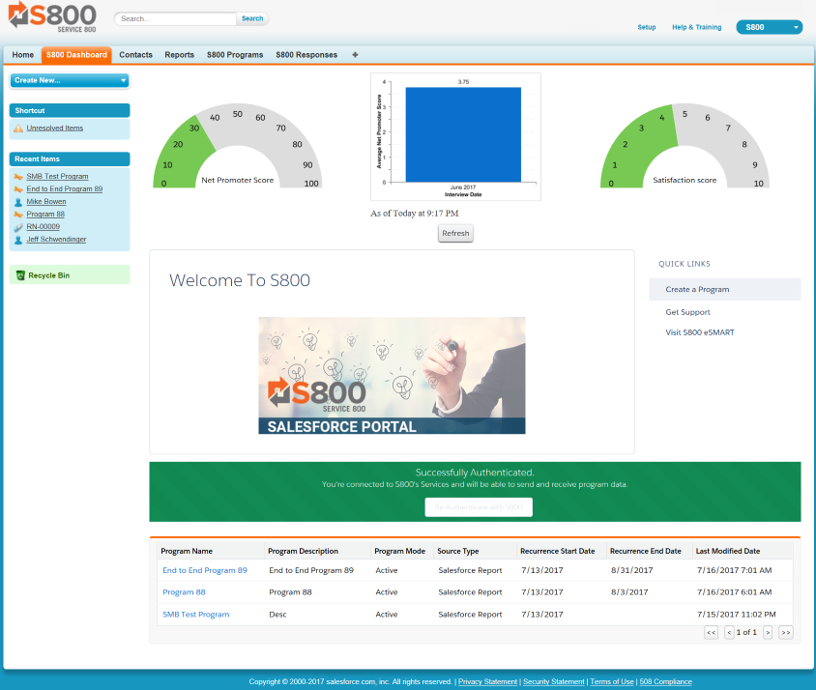The image size is (816, 690).
Task: Click the contact icon beside Jeff Schwendinger
Action: point(19,240)
